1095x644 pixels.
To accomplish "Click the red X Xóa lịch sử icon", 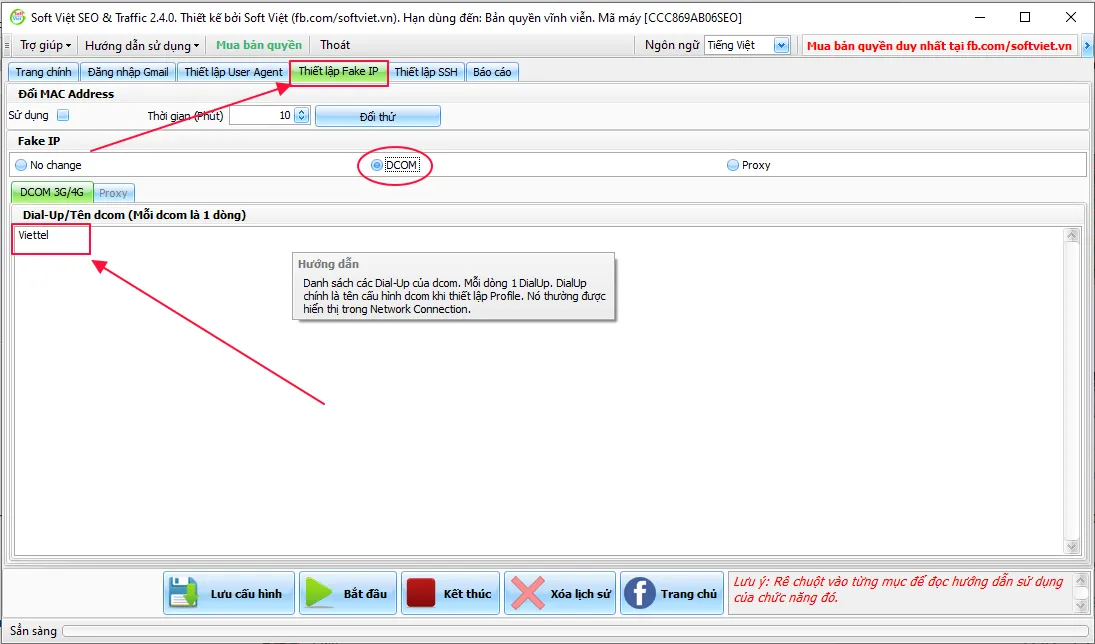I will pyautogui.click(x=527, y=593).
